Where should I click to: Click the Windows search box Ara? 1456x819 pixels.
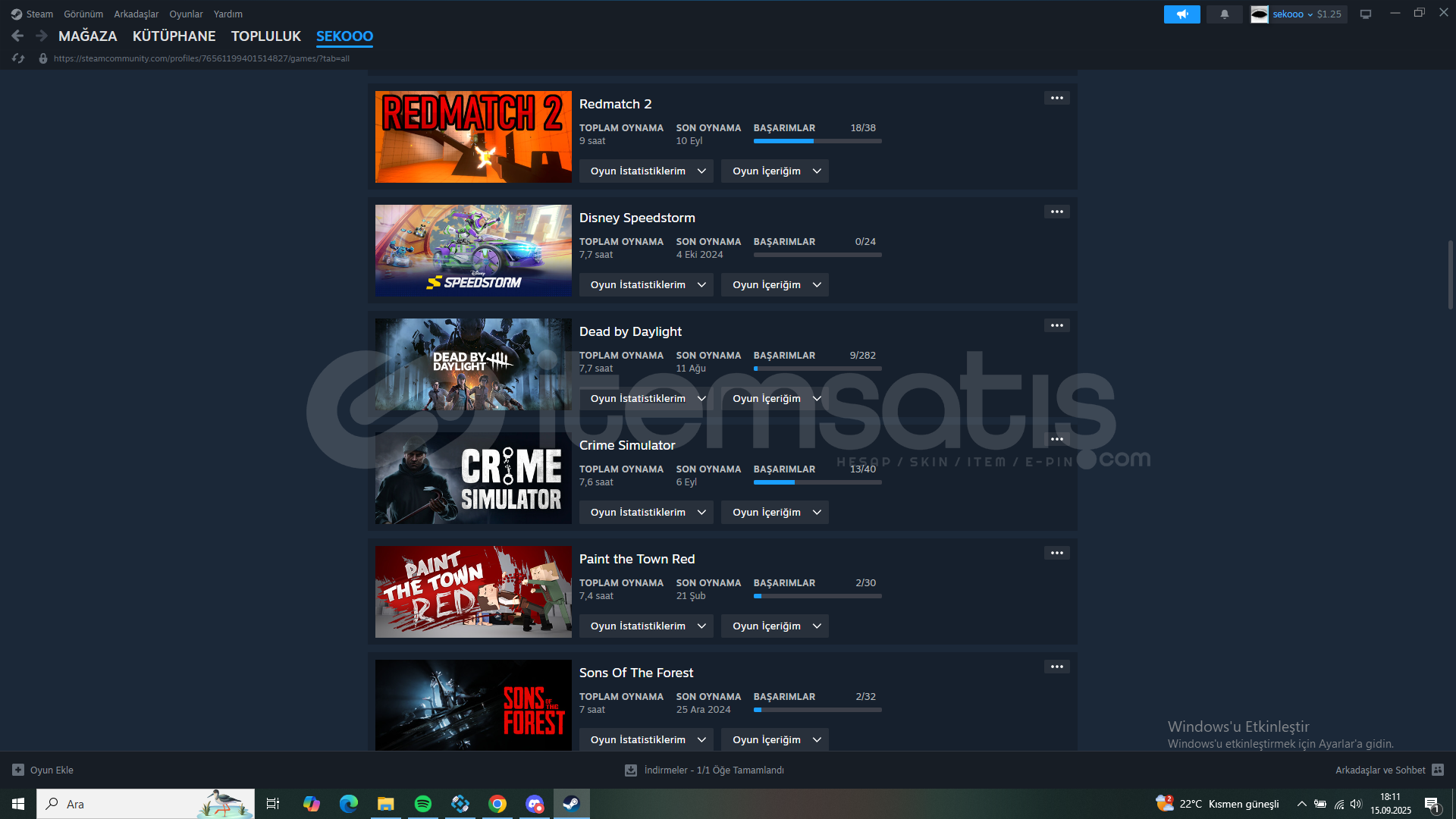pyautogui.click(x=146, y=804)
